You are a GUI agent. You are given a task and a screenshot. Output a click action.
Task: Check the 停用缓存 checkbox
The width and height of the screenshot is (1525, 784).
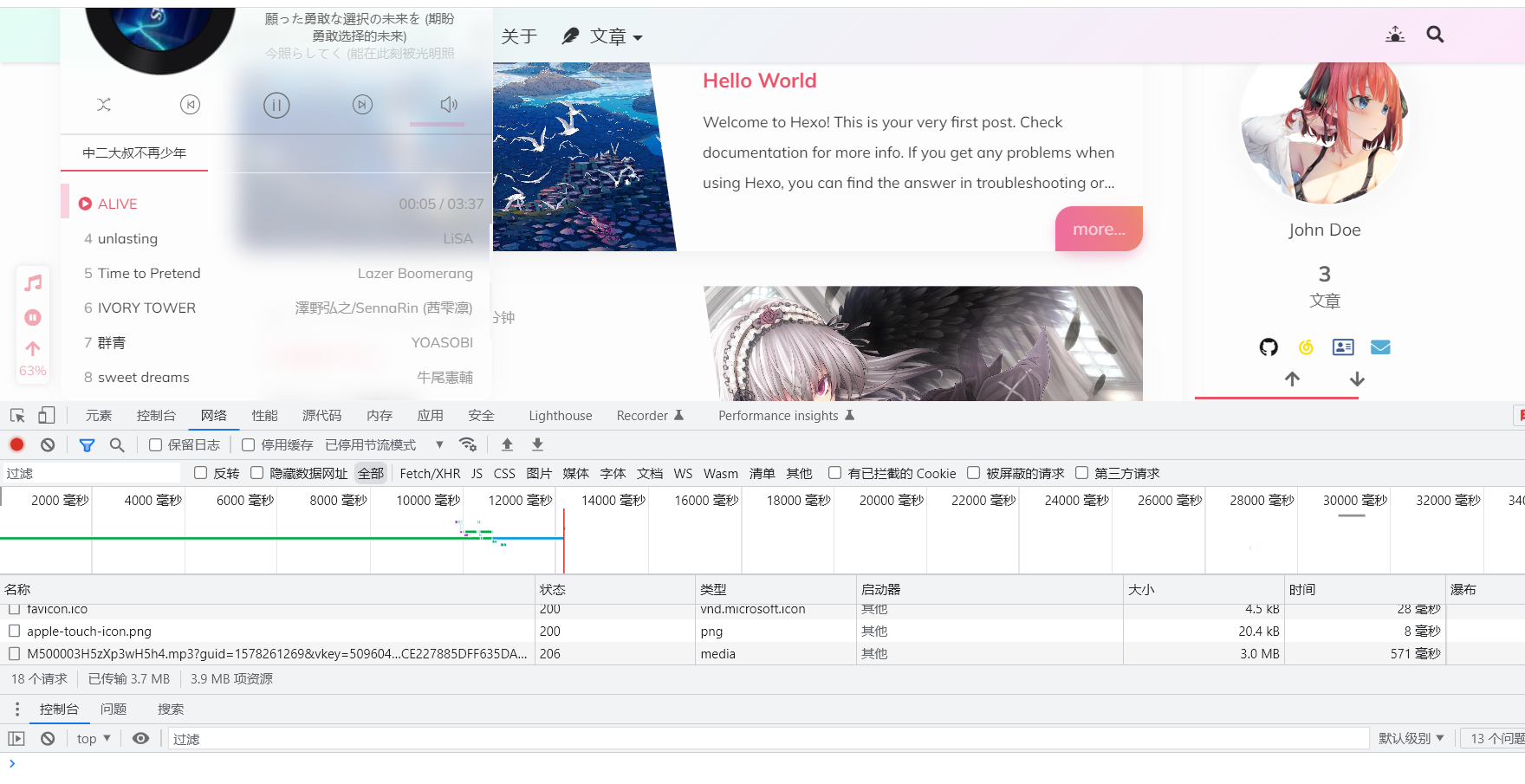pyautogui.click(x=249, y=444)
